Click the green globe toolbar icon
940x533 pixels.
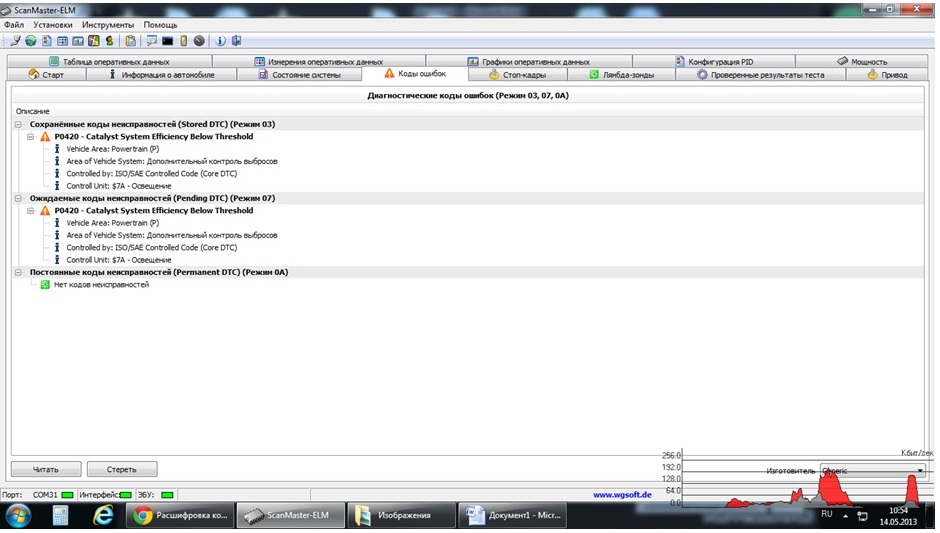(31, 41)
